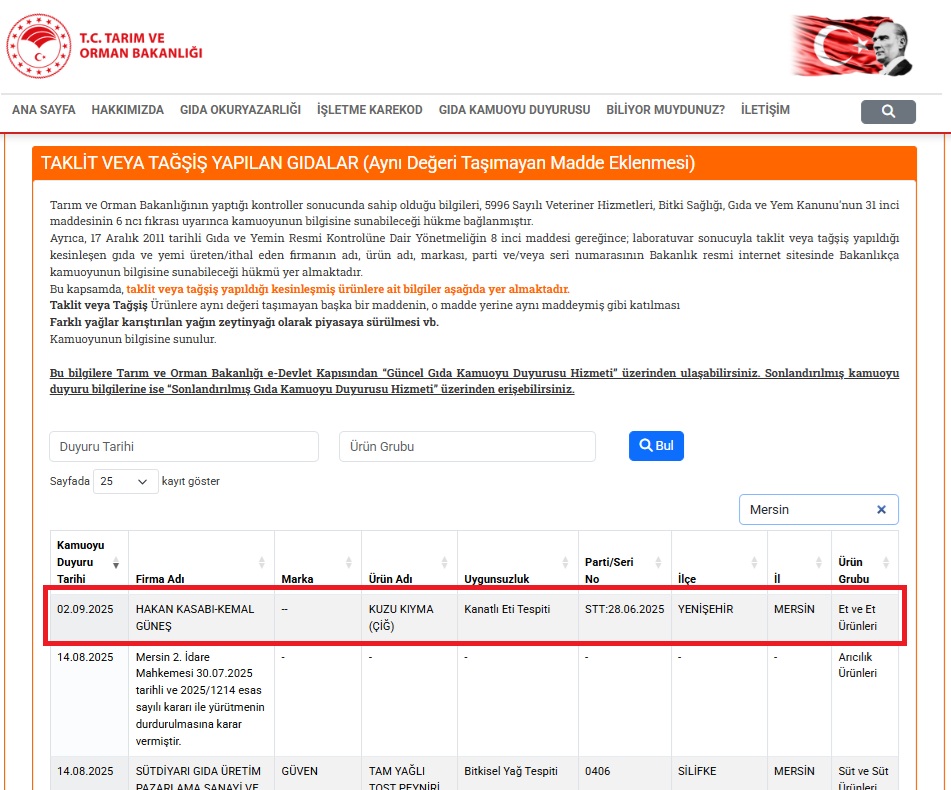Click the ministry logo emblem

(x=39, y=46)
